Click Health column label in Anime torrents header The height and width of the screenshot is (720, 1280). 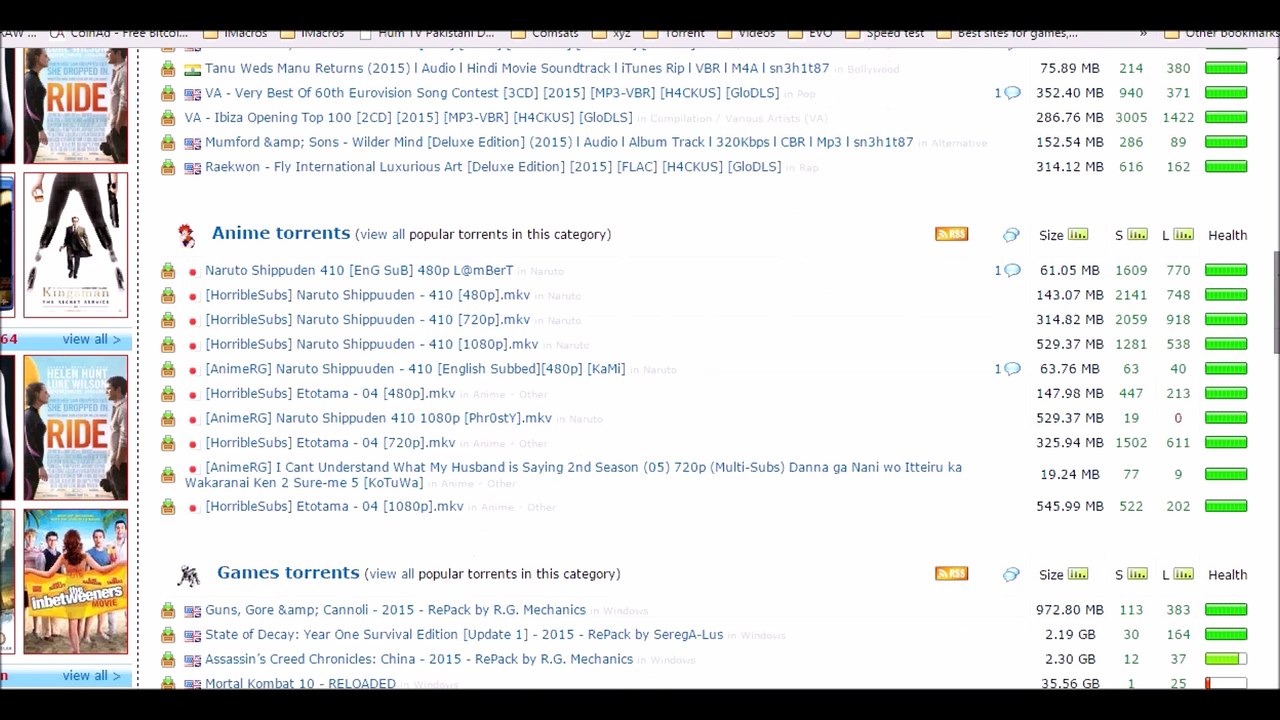1227,235
